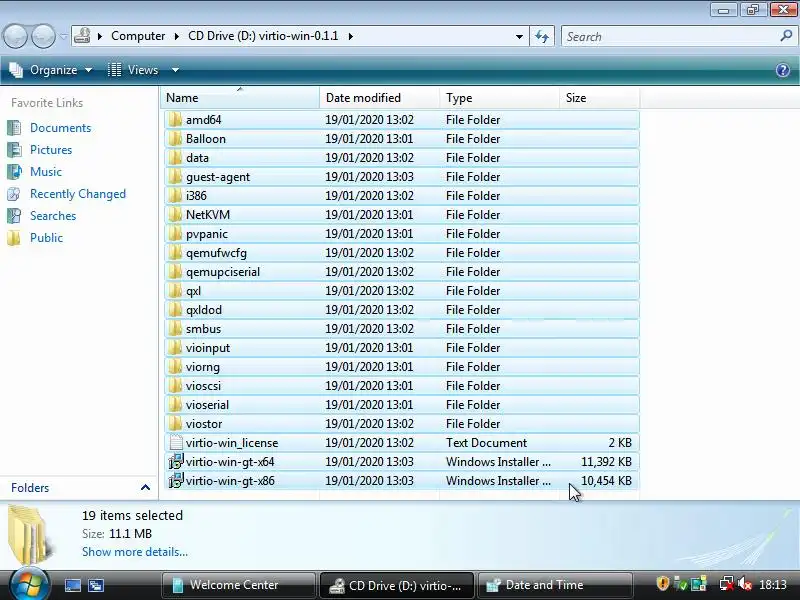The image size is (800, 600).
Task: Sort by Date modified column header
Action: tap(380, 97)
